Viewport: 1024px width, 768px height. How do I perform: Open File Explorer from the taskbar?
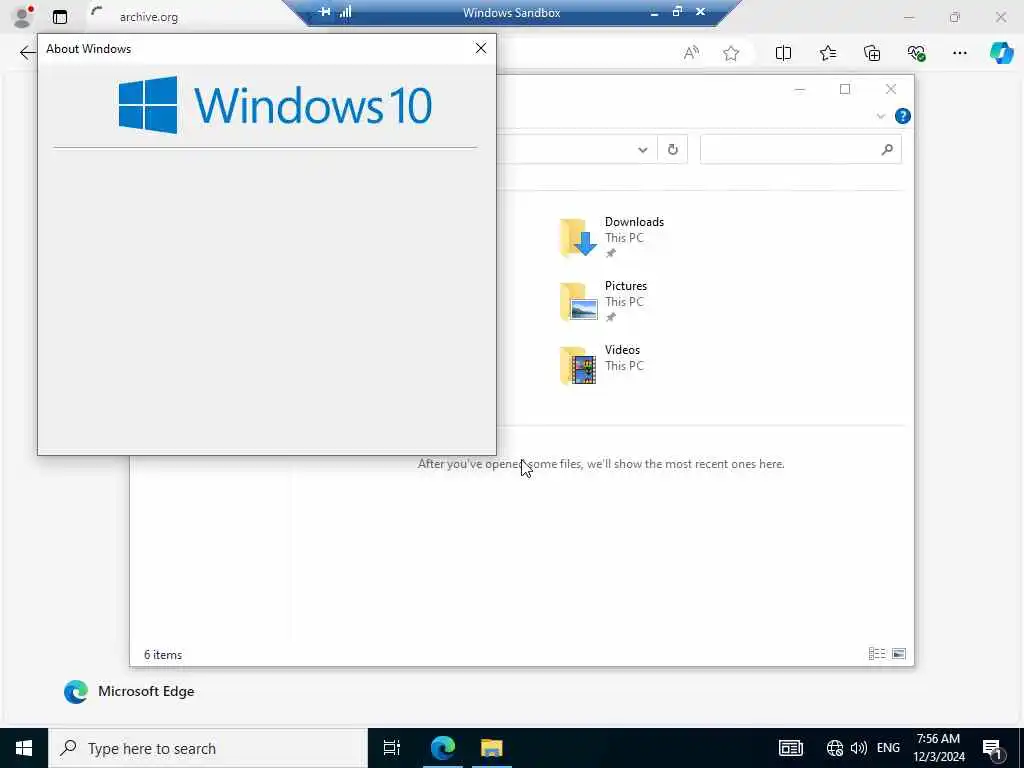(492, 748)
